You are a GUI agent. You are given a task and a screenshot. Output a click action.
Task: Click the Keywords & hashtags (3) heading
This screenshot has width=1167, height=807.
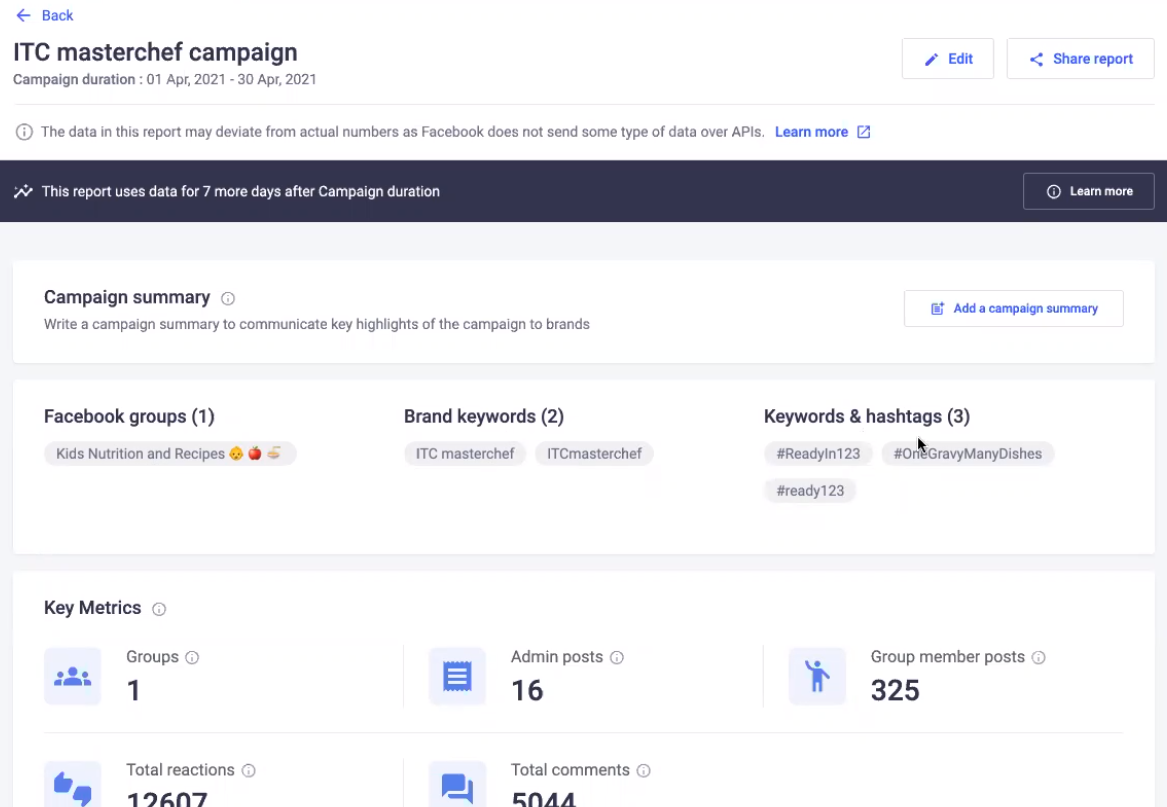(x=866, y=416)
